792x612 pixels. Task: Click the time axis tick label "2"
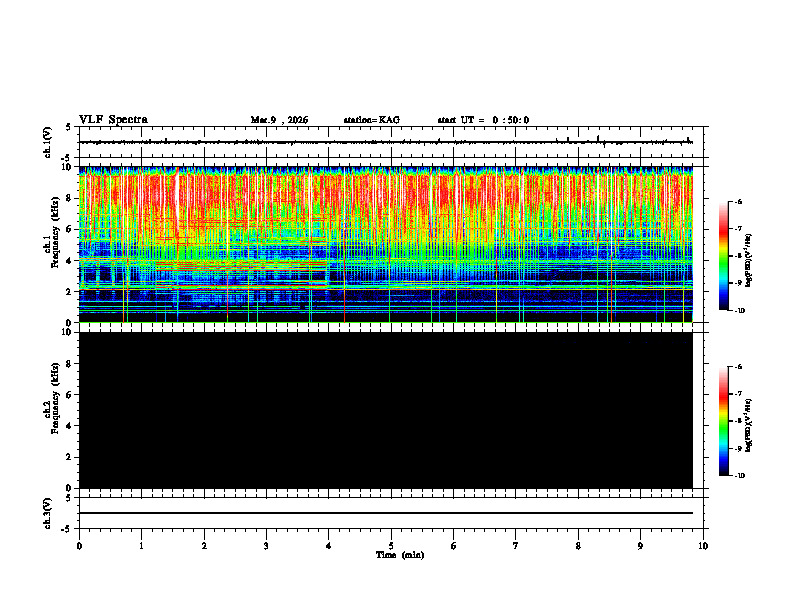[x=204, y=546]
